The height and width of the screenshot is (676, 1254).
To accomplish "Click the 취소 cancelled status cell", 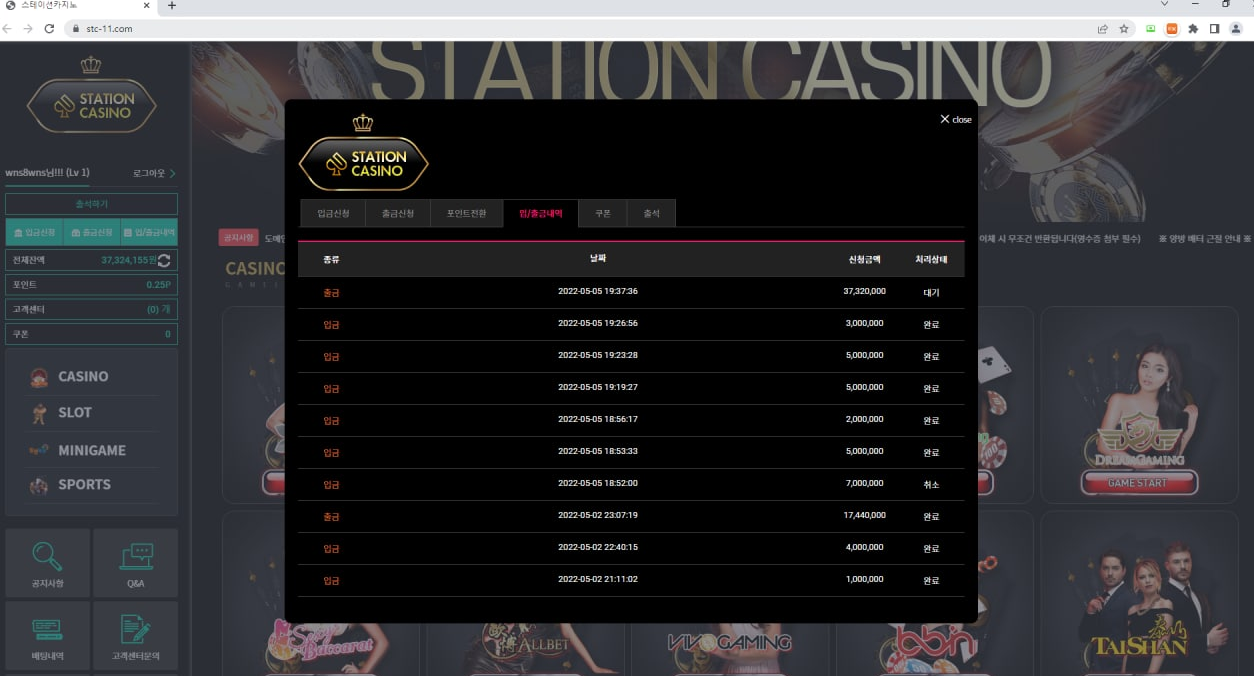I will pos(931,485).
